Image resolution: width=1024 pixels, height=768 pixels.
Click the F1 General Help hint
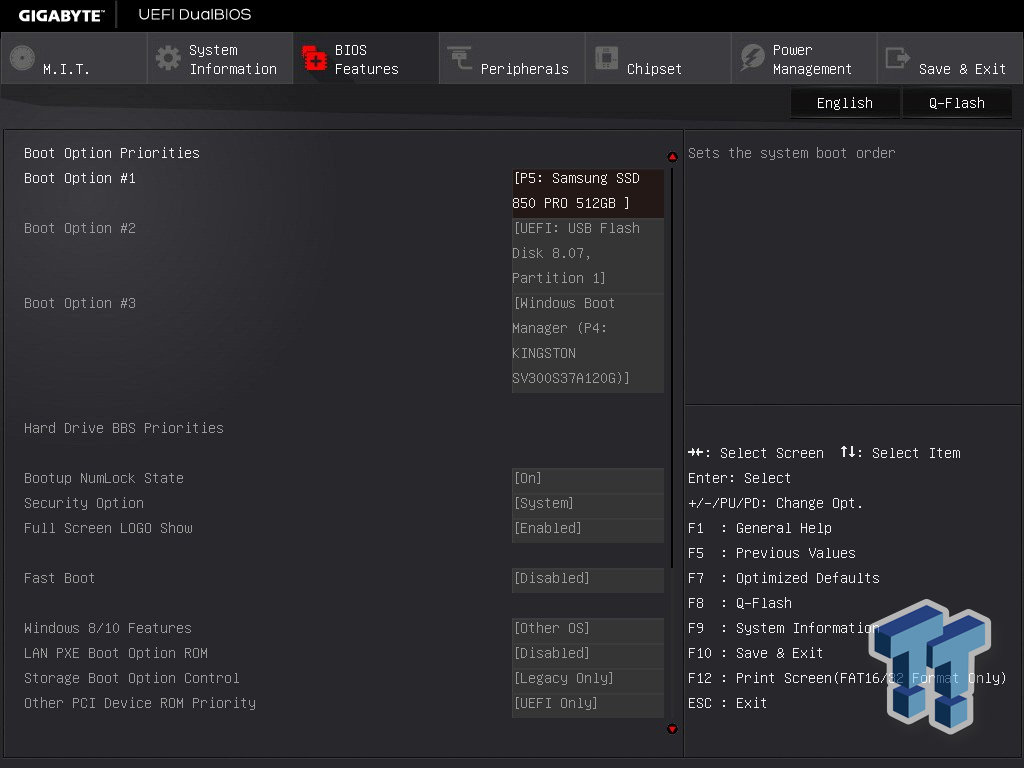[x=760, y=528]
